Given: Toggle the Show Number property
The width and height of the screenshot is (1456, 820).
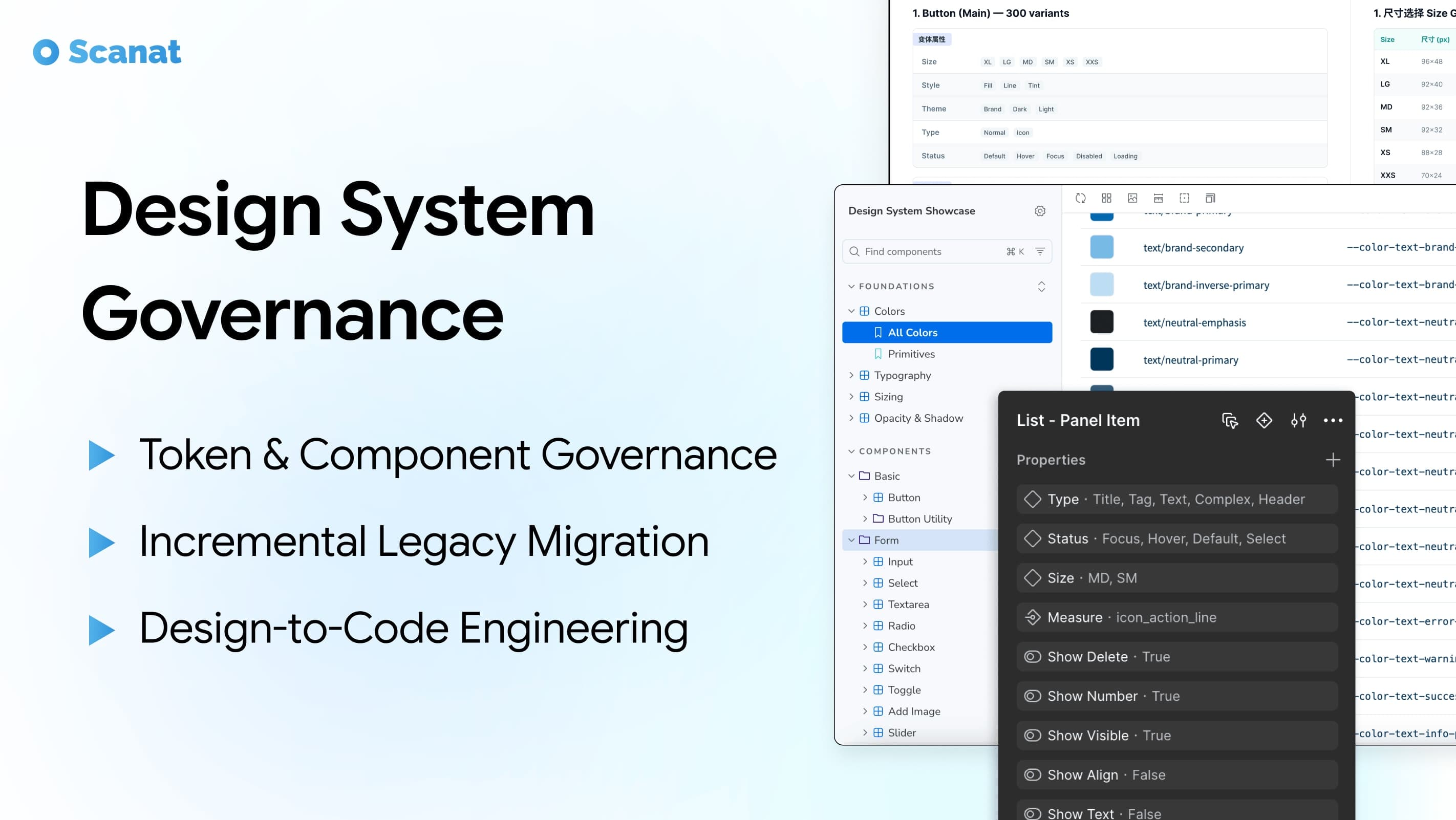Looking at the screenshot, I should [1032, 696].
